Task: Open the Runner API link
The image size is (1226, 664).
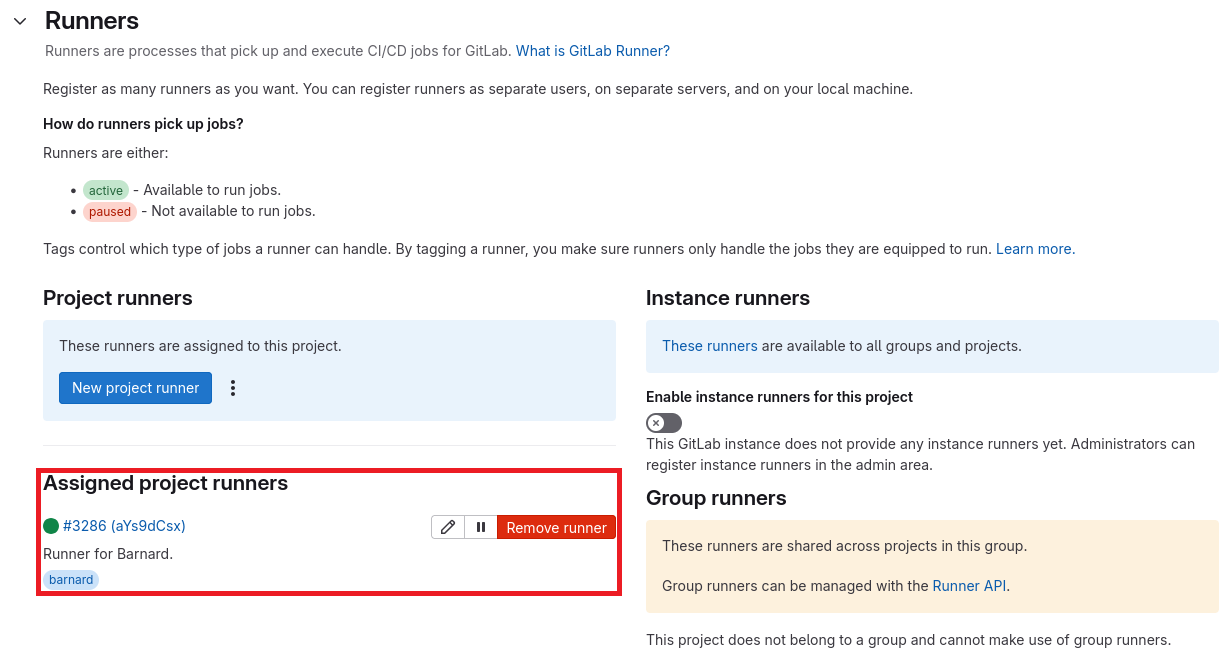Action: (969, 586)
